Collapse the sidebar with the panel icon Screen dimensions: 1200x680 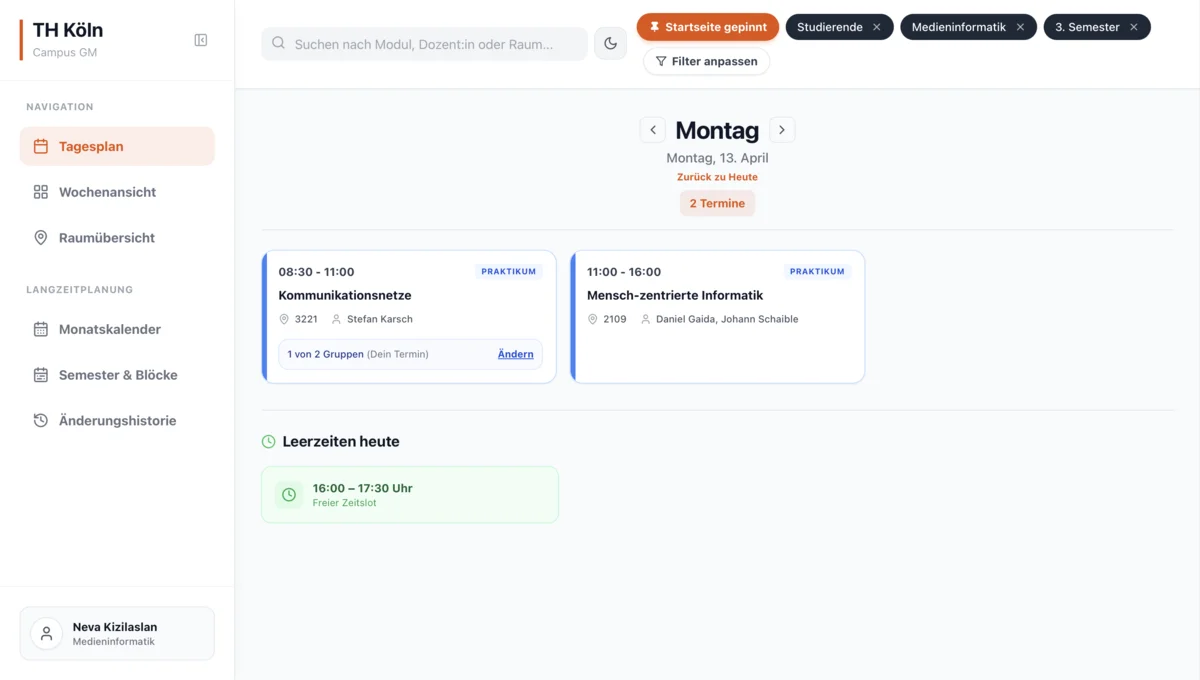click(x=200, y=40)
